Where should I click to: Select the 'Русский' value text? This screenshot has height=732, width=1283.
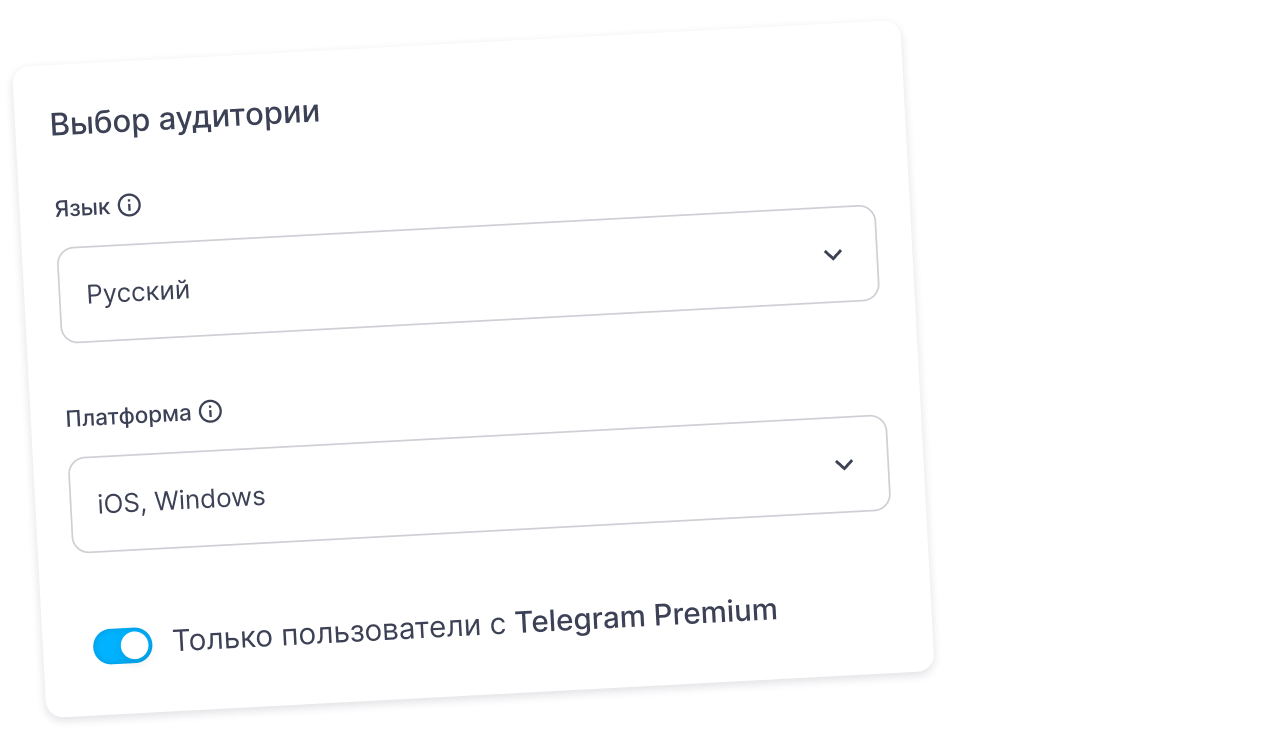[x=138, y=293]
